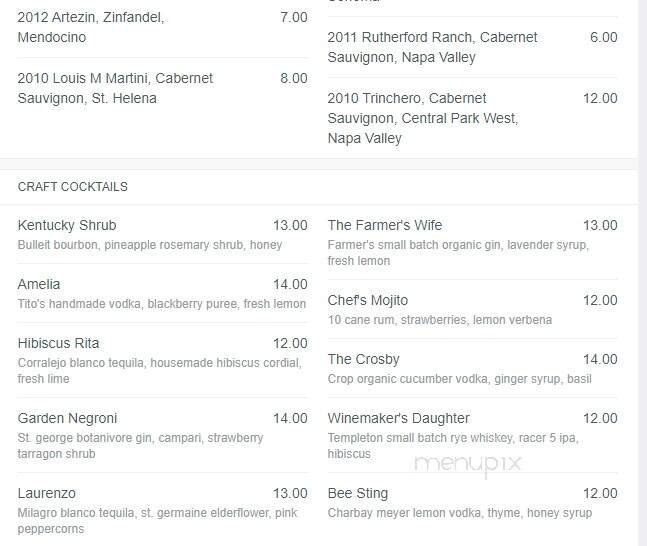Open the 2011 Rutherford Ranch Cabernet entry
Screen dimensions: 647x546
point(433,47)
